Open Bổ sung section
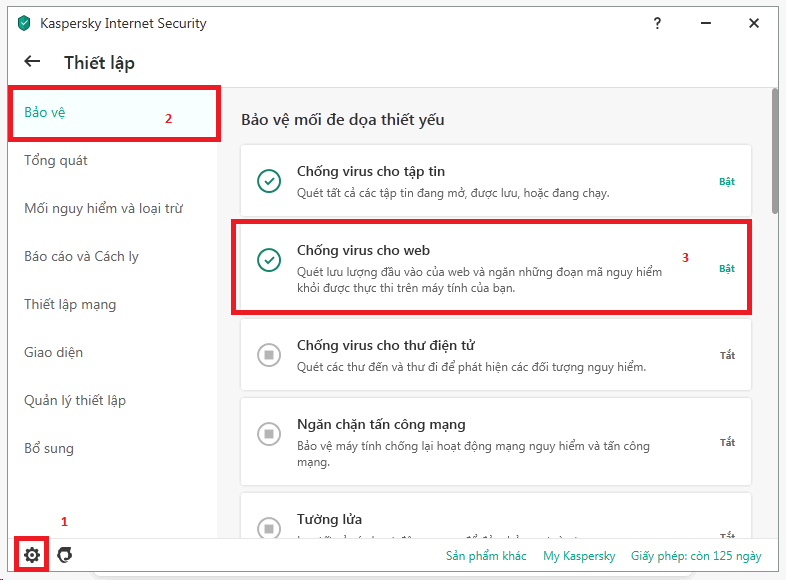 [x=114, y=448]
